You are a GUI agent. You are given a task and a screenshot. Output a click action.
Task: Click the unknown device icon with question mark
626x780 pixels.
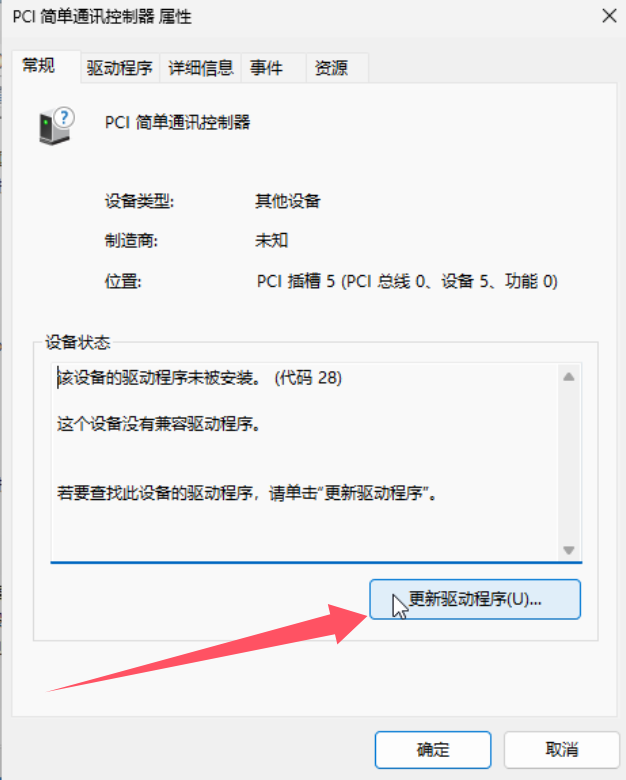(x=56, y=126)
